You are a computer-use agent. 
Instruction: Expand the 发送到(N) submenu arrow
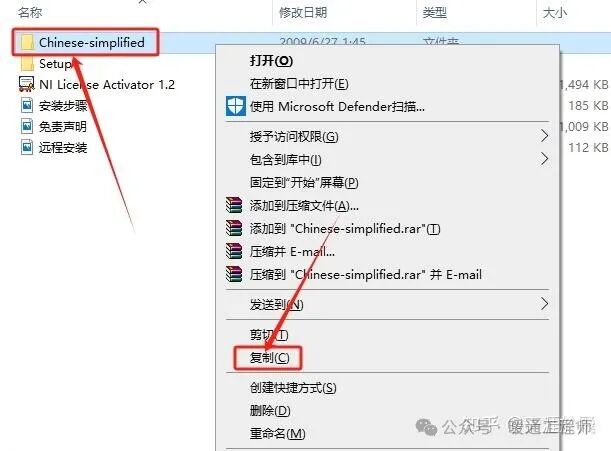pyautogui.click(x=544, y=304)
